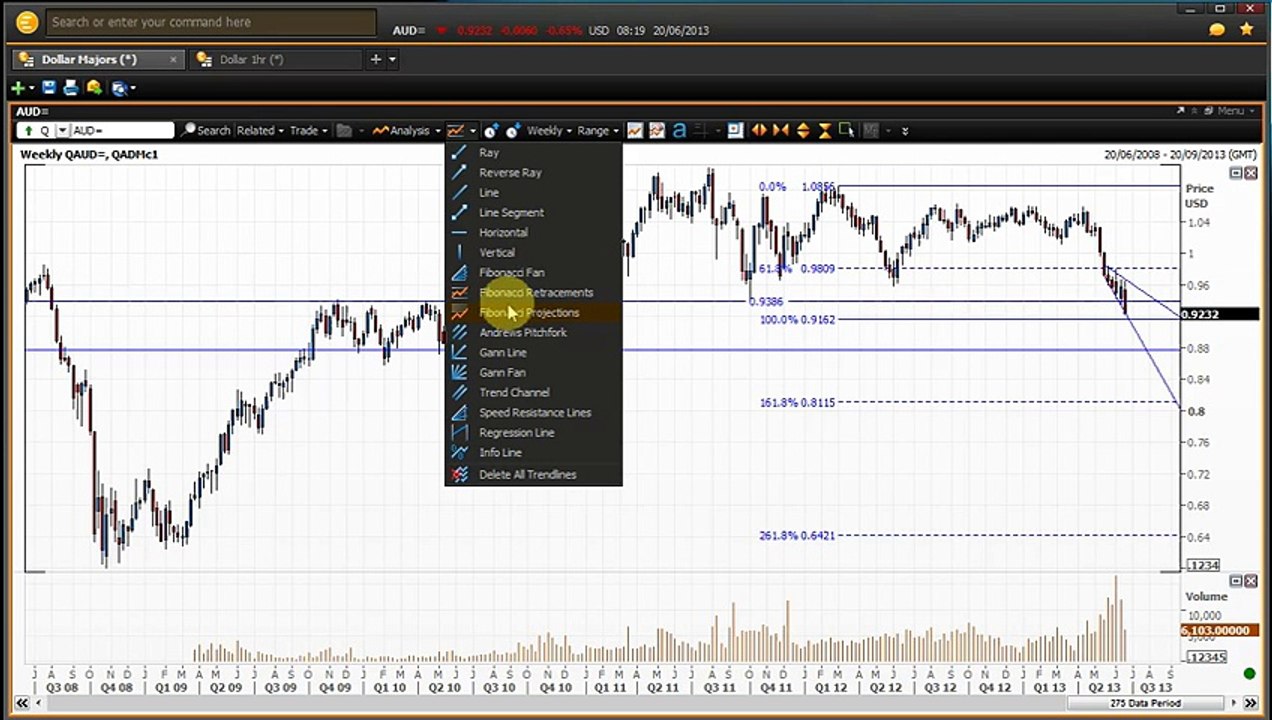Click the second clock alert icon

513,131
